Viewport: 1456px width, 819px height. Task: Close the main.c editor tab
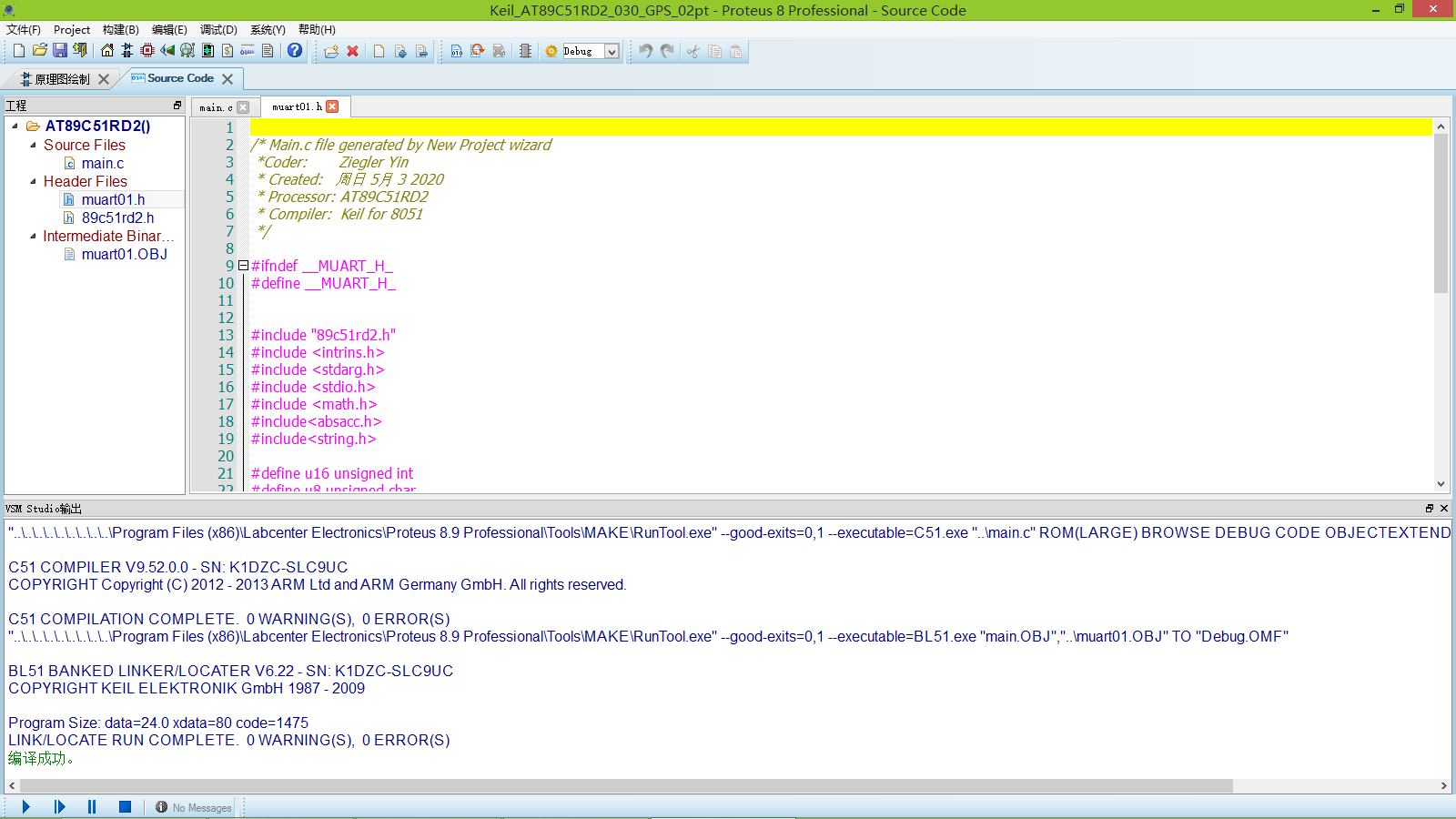[x=243, y=107]
